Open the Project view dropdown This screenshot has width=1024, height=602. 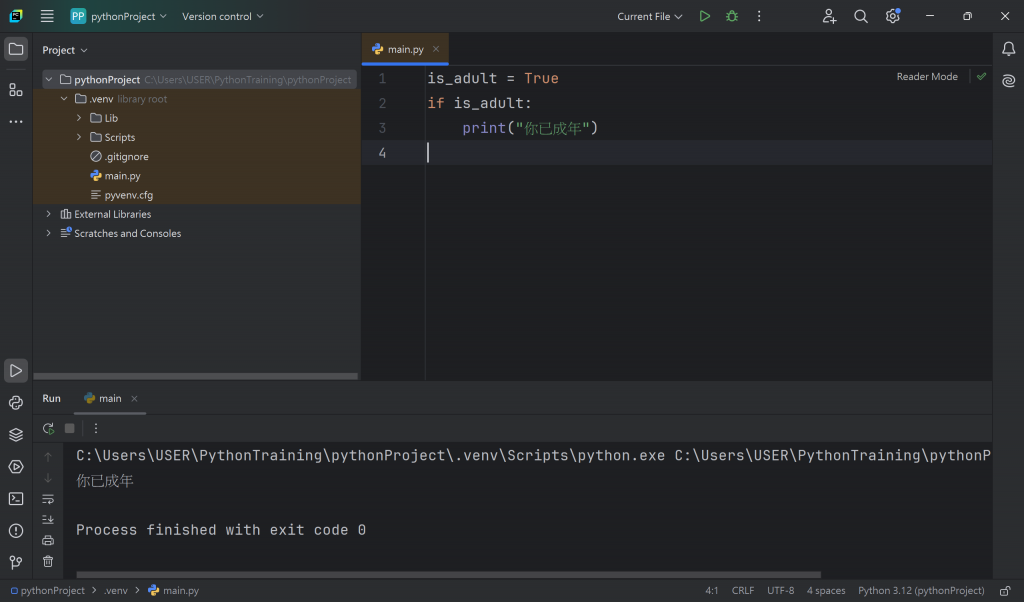[65, 50]
